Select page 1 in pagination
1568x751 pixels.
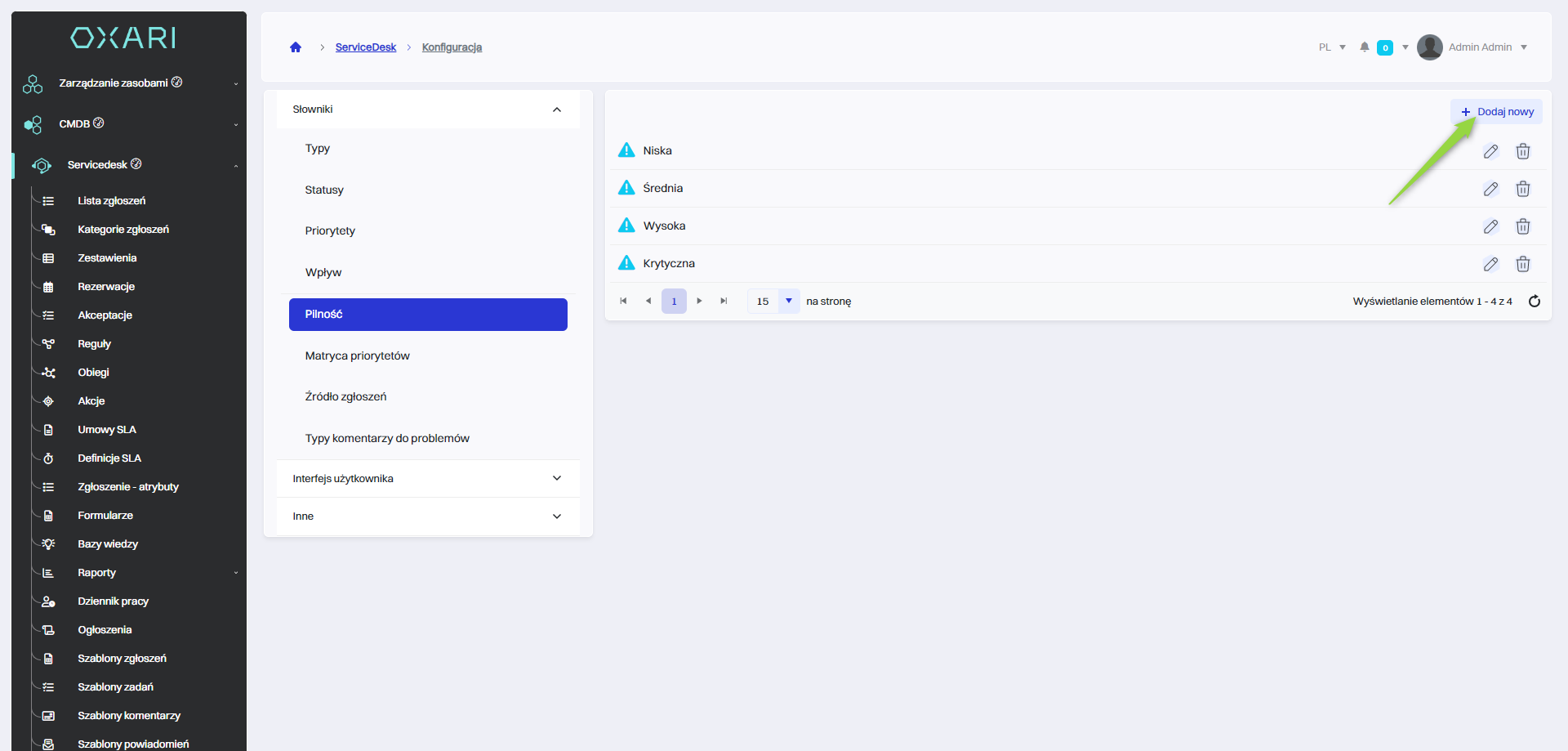point(674,302)
